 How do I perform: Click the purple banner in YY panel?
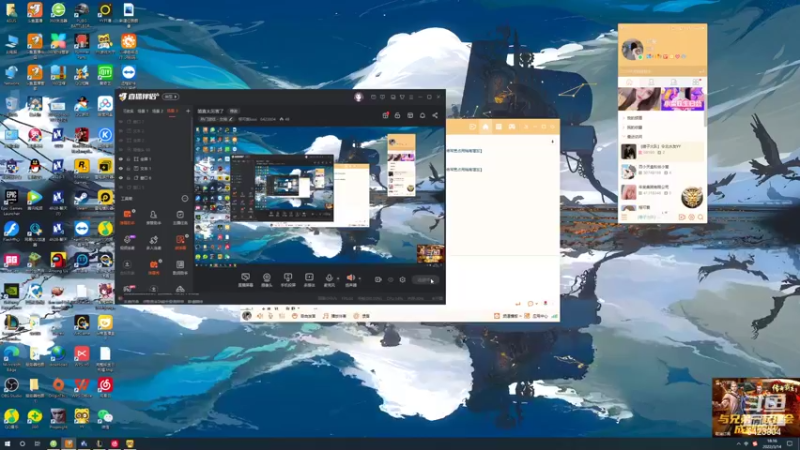click(x=683, y=99)
